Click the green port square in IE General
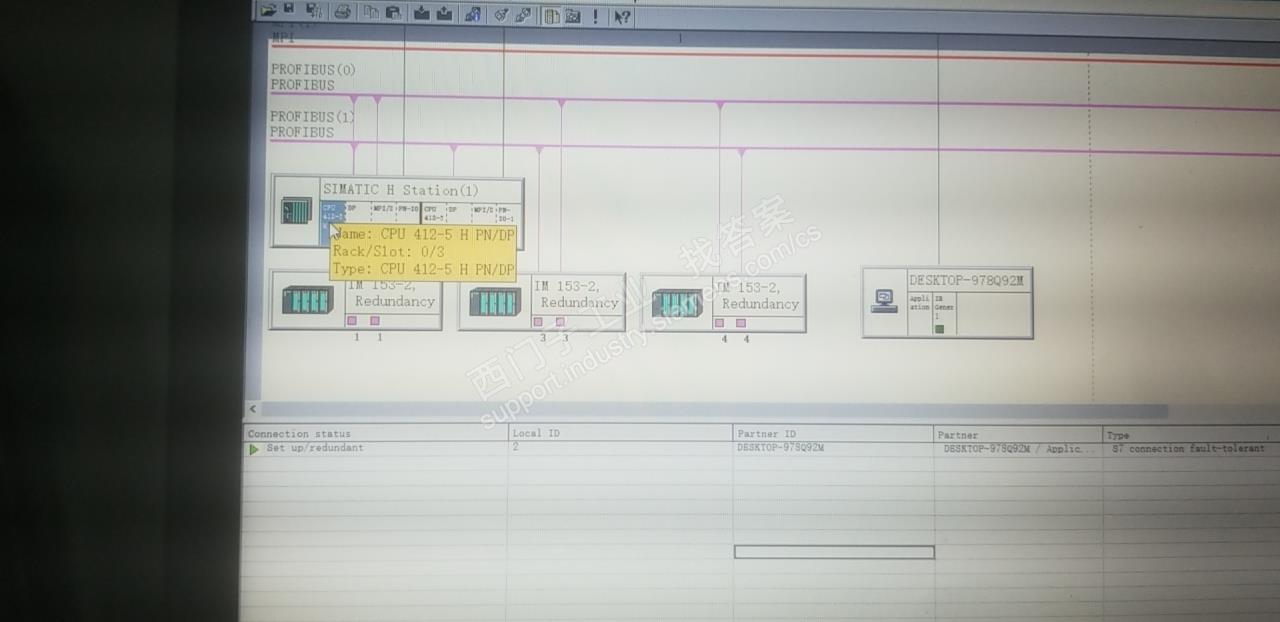 (x=939, y=328)
